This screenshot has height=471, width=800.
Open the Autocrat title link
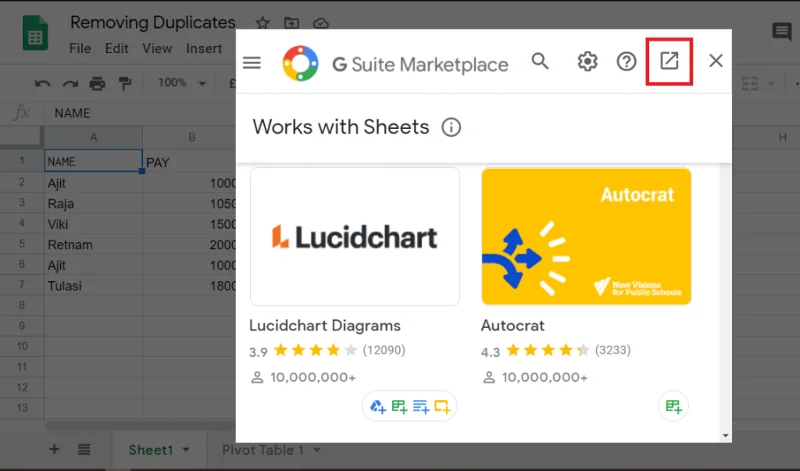tap(512, 326)
